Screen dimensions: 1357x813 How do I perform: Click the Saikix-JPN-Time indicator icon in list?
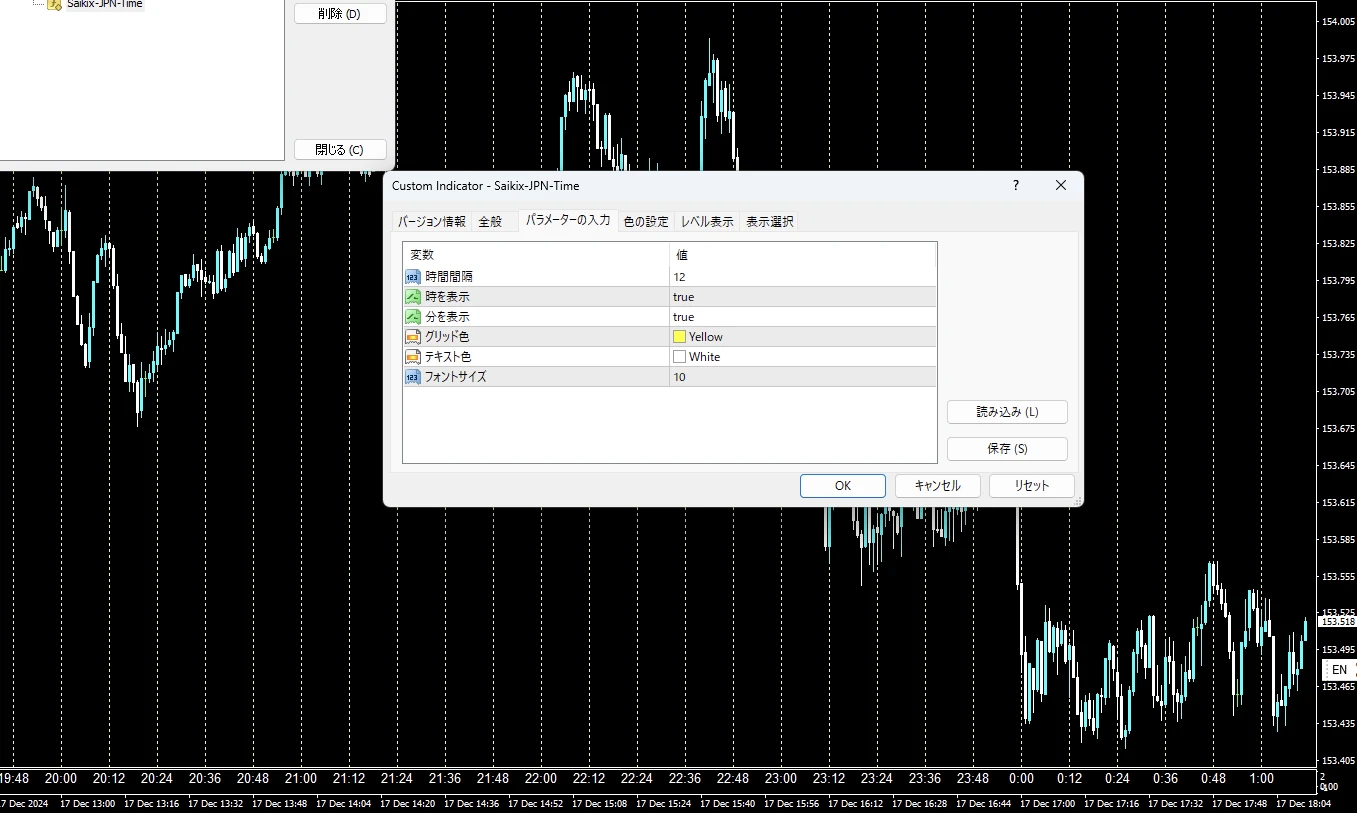click(55, 4)
